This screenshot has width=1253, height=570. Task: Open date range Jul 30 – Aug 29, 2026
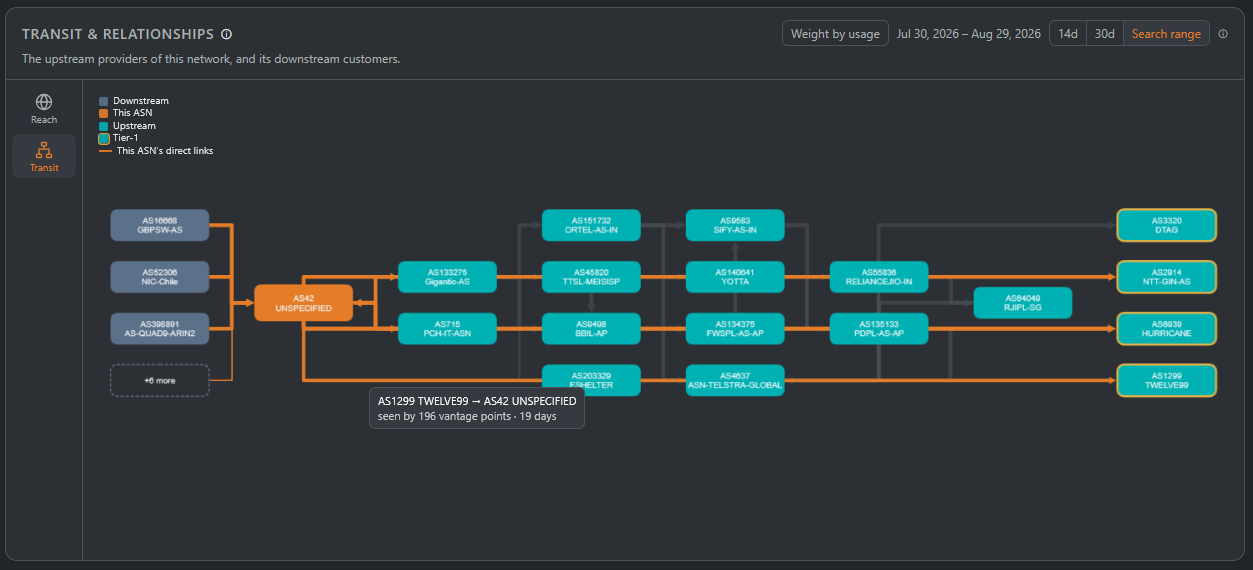click(x=969, y=34)
